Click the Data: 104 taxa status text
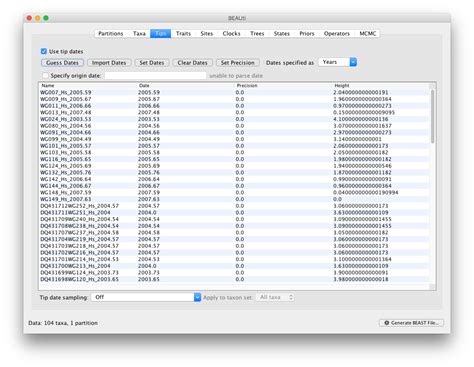474x367 pixels. (x=63, y=323)
